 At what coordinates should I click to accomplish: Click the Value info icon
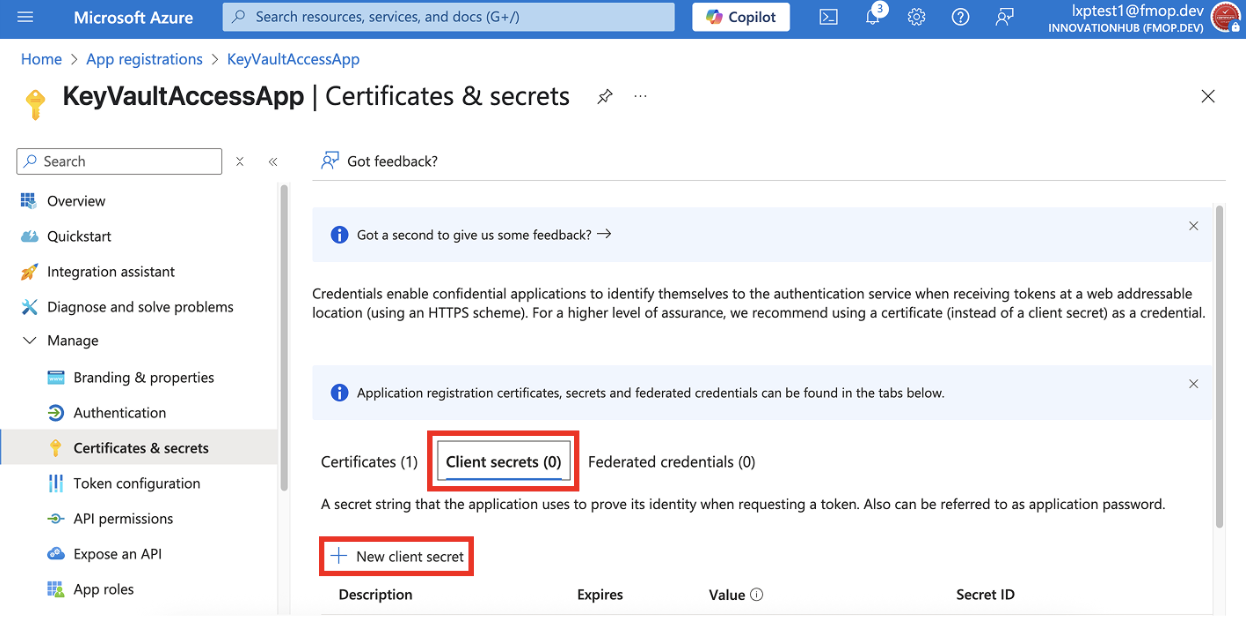click(x=757, y=594)
